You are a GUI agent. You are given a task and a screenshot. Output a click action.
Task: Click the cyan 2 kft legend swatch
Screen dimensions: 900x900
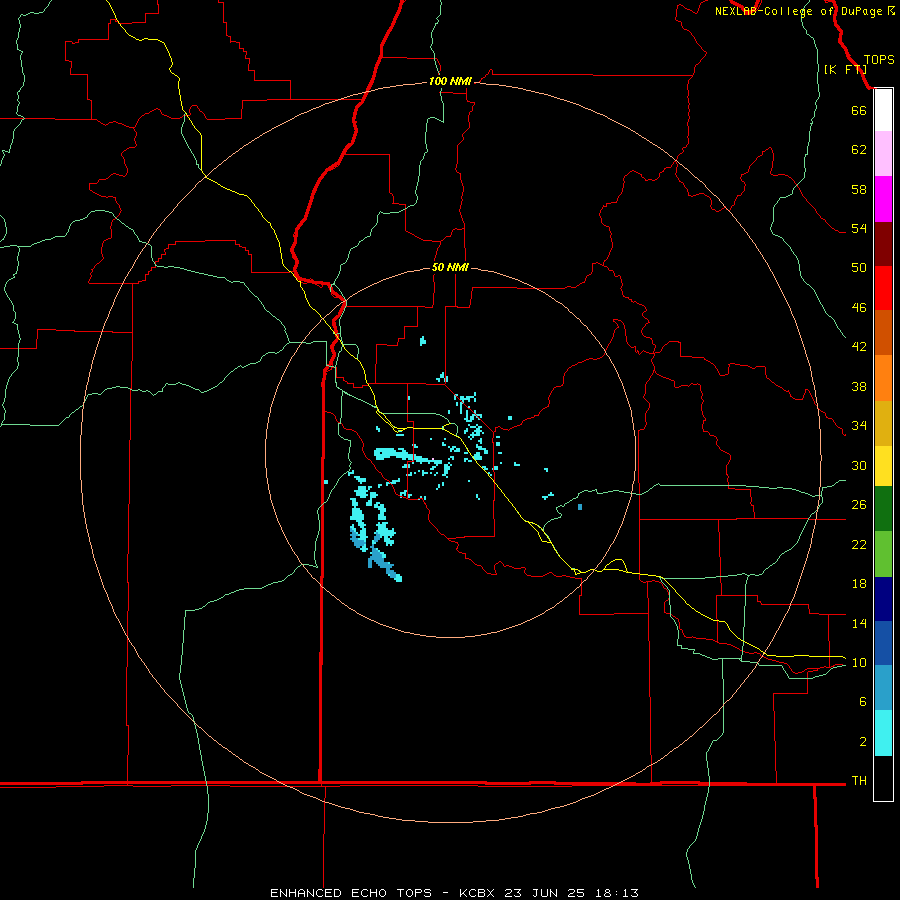883,733
